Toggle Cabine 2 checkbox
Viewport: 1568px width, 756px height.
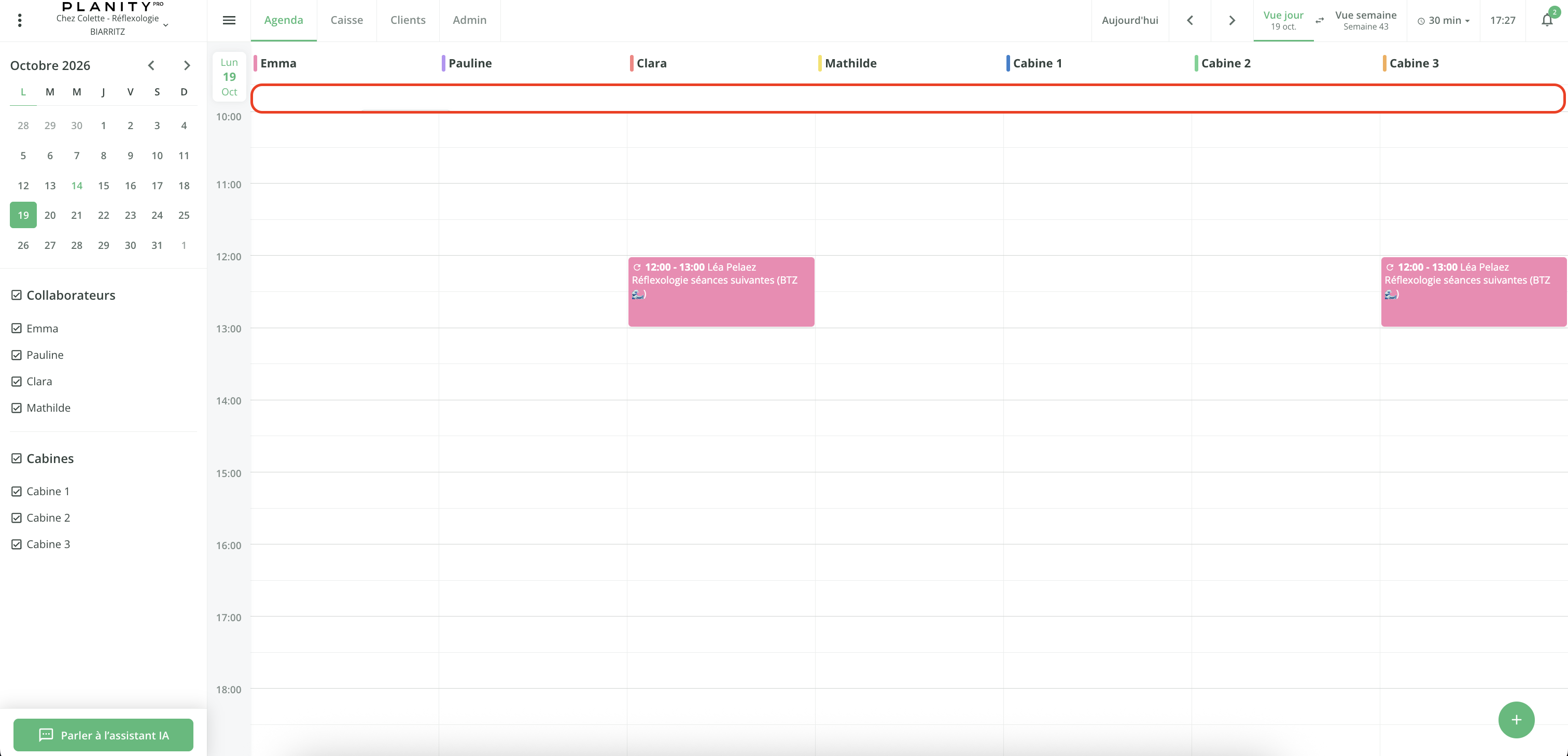coord(17,518)
